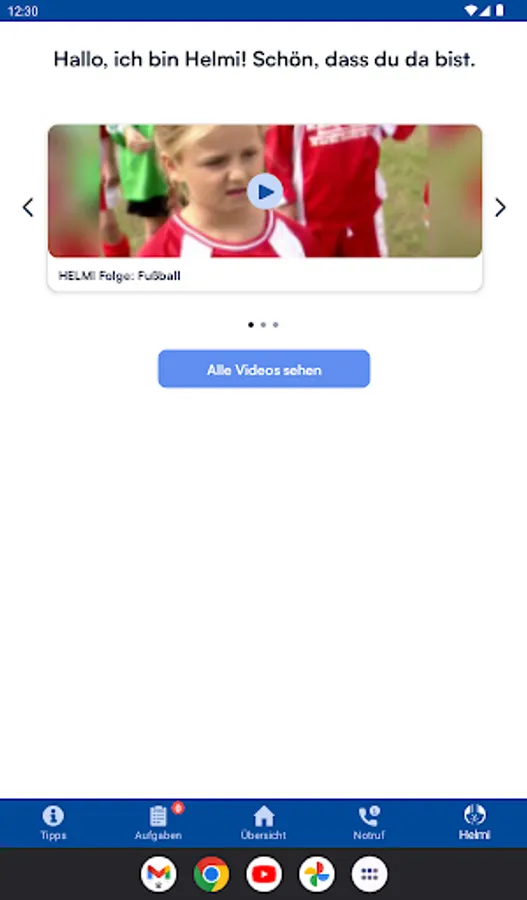Select the third carousel page dot
527x900 pixels.
click(x=276, y=325)
